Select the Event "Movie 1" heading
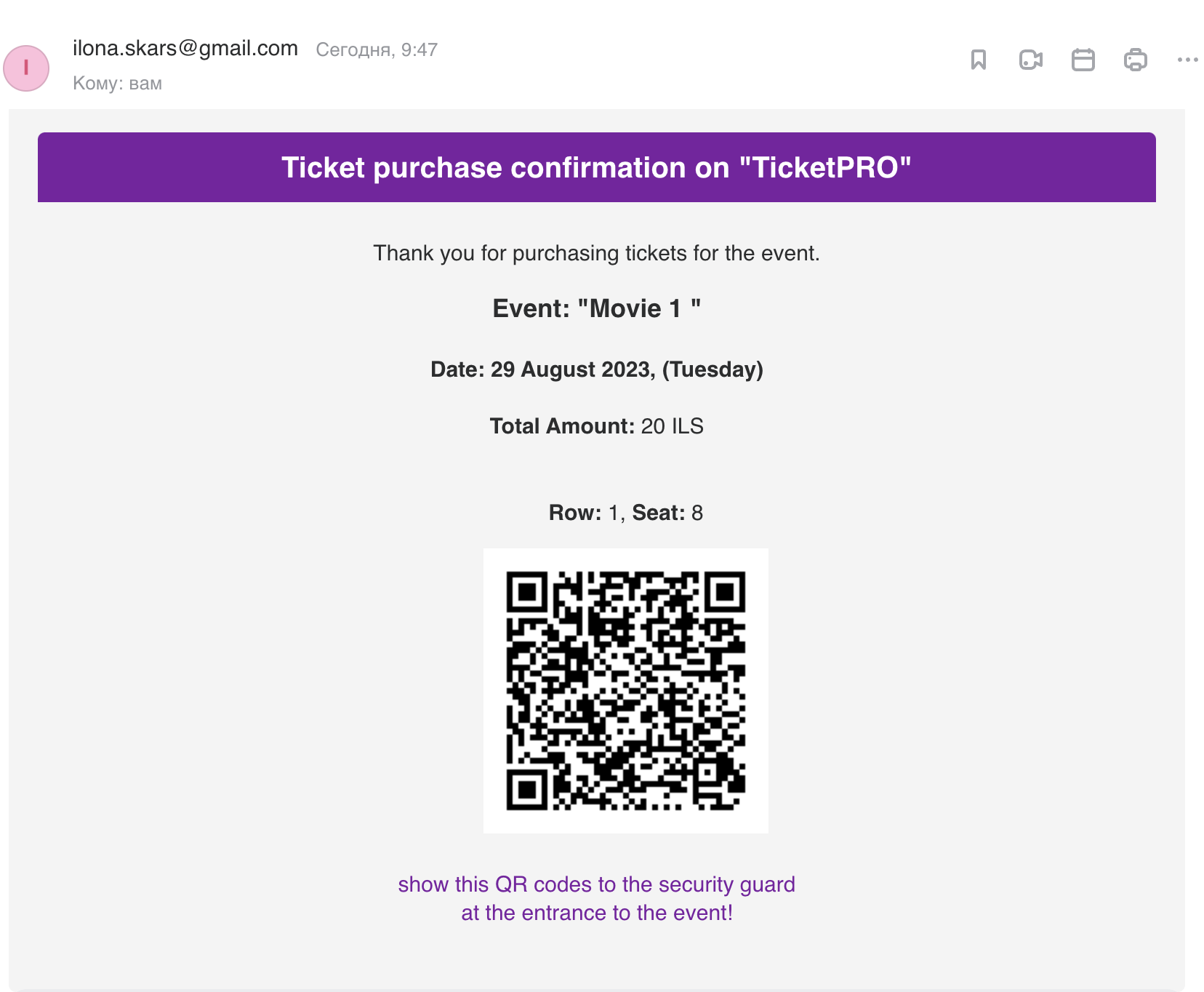Screen dimensions: 1204x992 click(x=597, y=308)
